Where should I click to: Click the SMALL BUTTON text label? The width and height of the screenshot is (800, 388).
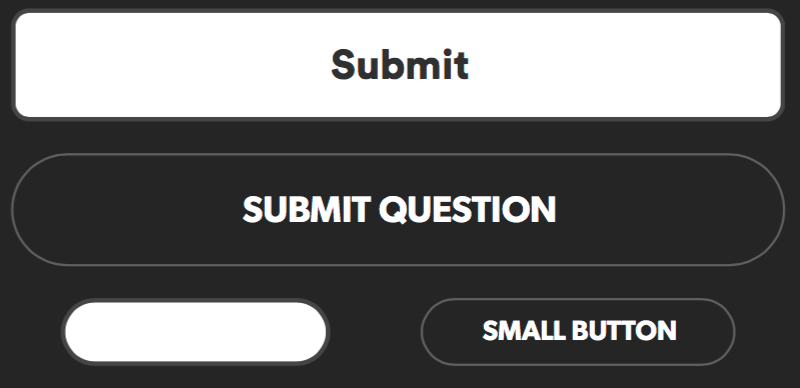580,331
